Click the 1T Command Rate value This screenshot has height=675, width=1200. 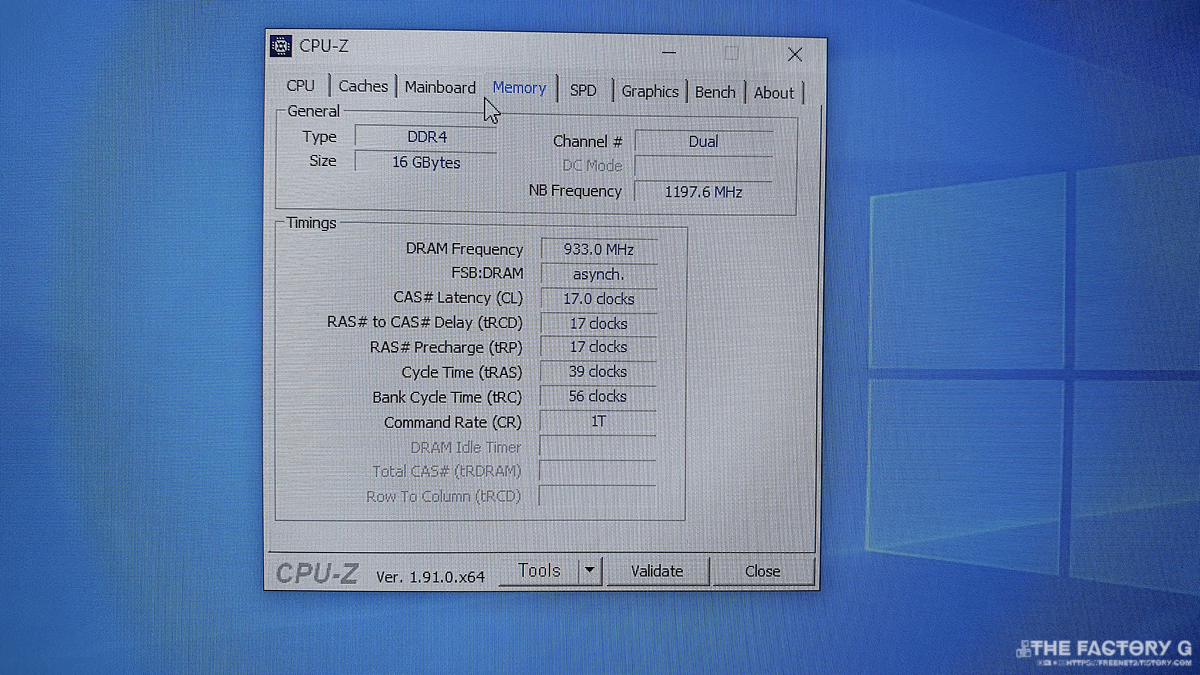(598, 422)
